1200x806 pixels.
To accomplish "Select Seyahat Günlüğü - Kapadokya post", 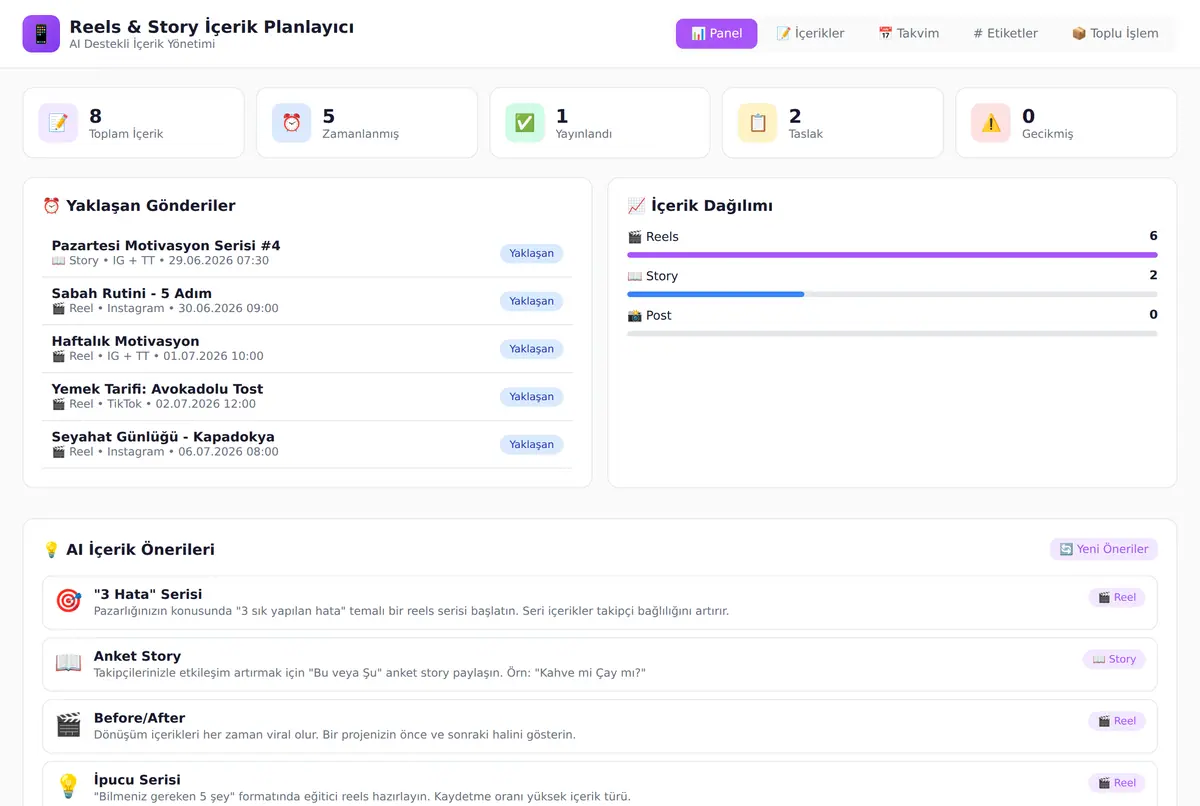I will (x=307, y=445).
